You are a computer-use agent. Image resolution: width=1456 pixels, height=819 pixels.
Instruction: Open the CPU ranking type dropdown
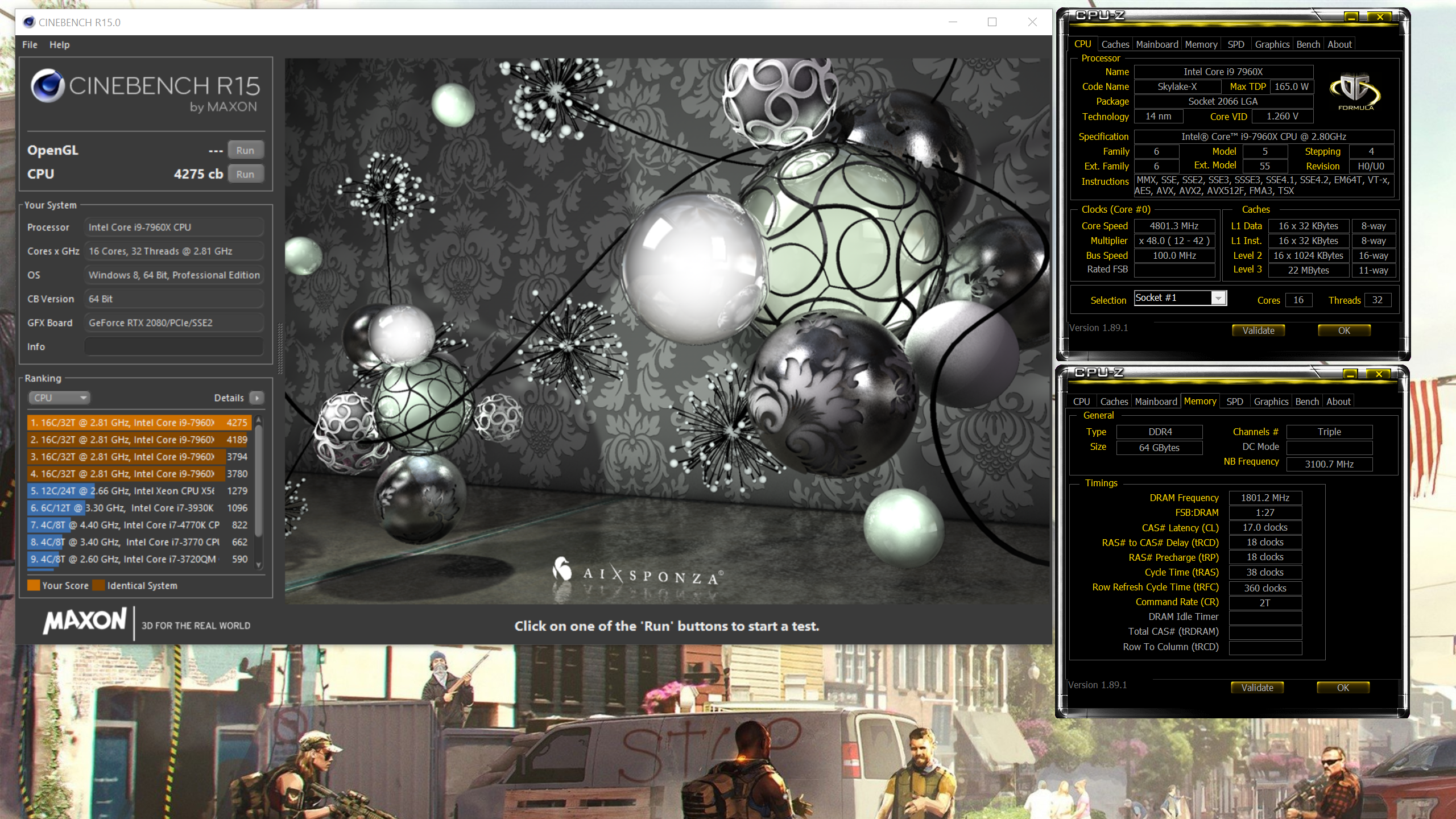pyautogui.click(x=60, y=398)
